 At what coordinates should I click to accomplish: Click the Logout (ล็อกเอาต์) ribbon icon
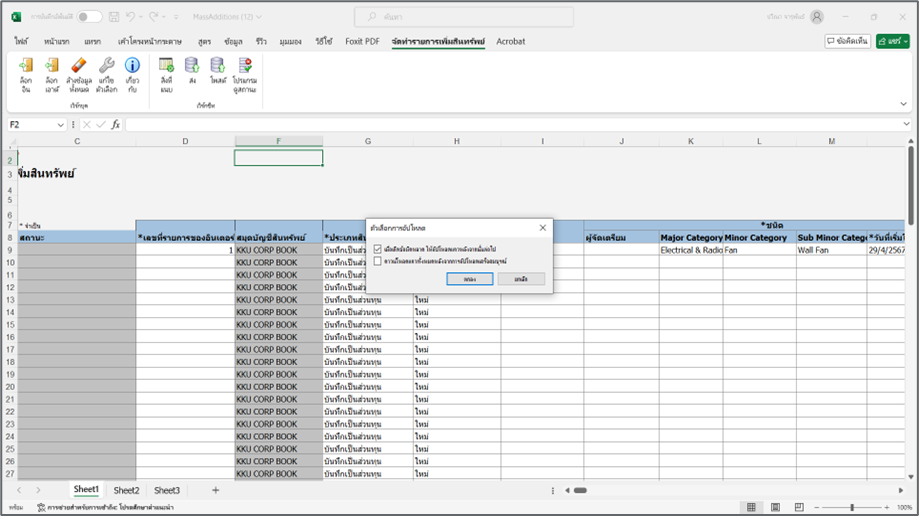[x=51, y=67]
